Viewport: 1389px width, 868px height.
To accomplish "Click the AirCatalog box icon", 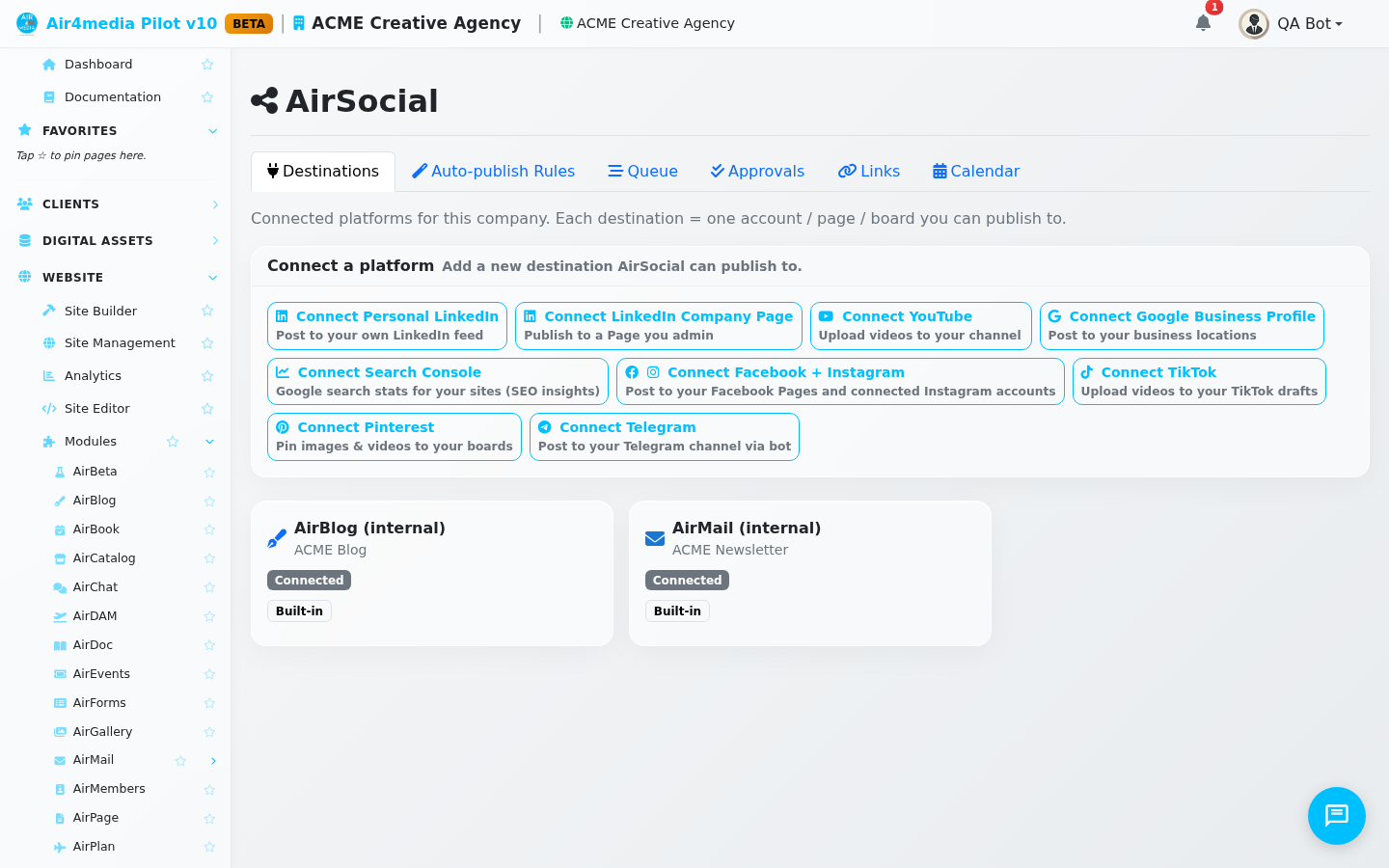I will (x=60, y=559).
